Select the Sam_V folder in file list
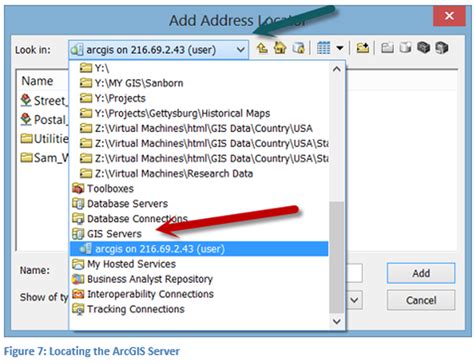 point(44,158)
